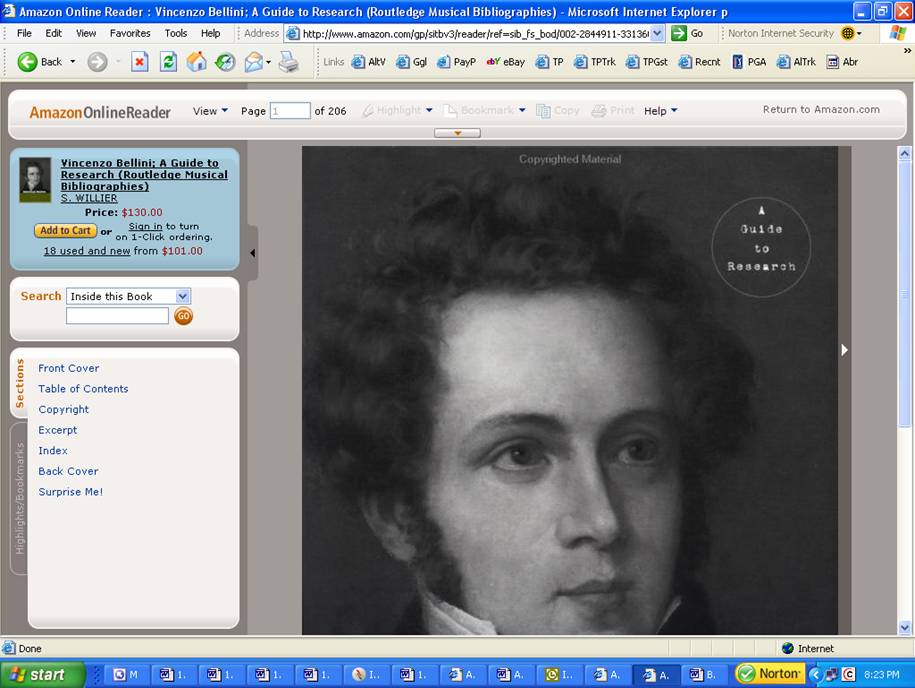Click the Print icon in browser toolbar
Viewport: 915px width, 688px height.
coord(288,62)
